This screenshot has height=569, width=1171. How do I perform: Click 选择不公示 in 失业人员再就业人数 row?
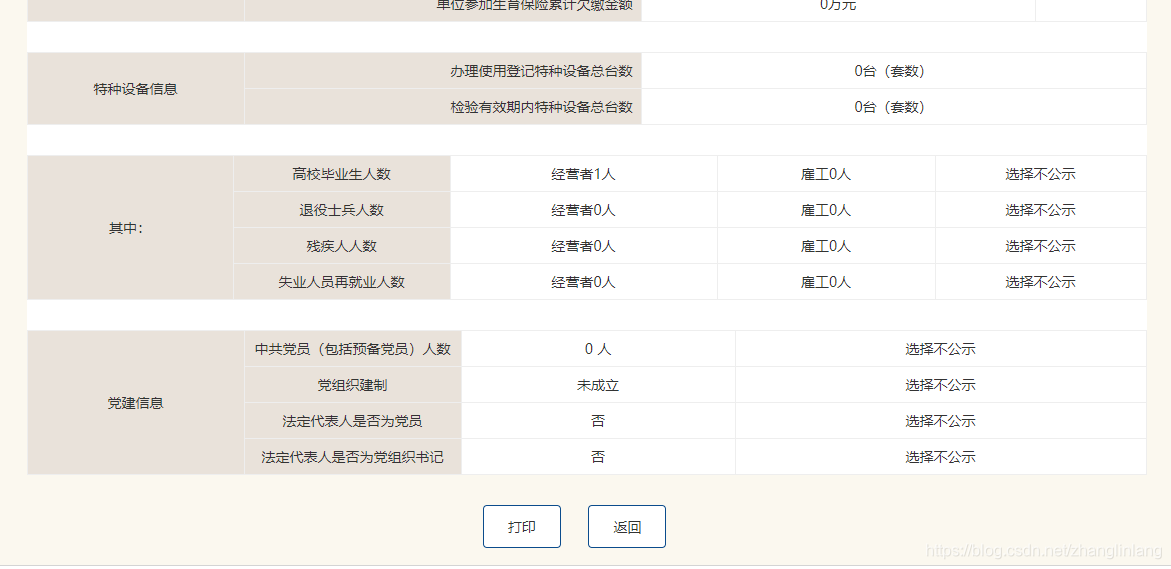(x=1040, y=282)
